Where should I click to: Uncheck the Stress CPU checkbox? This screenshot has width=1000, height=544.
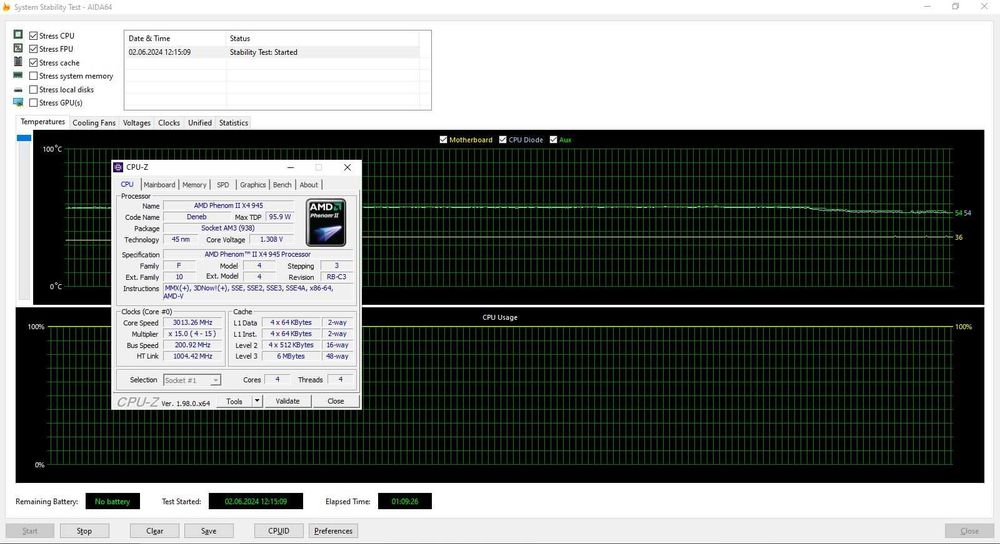coord(33,36)
